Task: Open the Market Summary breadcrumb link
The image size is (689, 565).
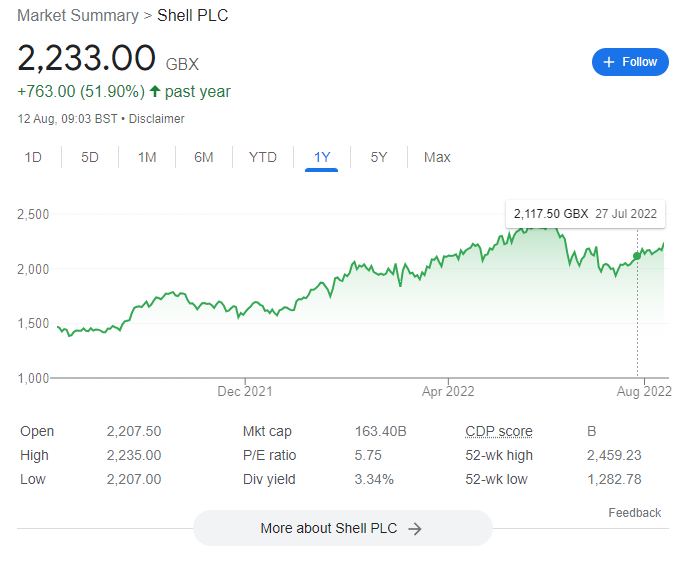Action: pyautogui.click(x=78, y=15)
